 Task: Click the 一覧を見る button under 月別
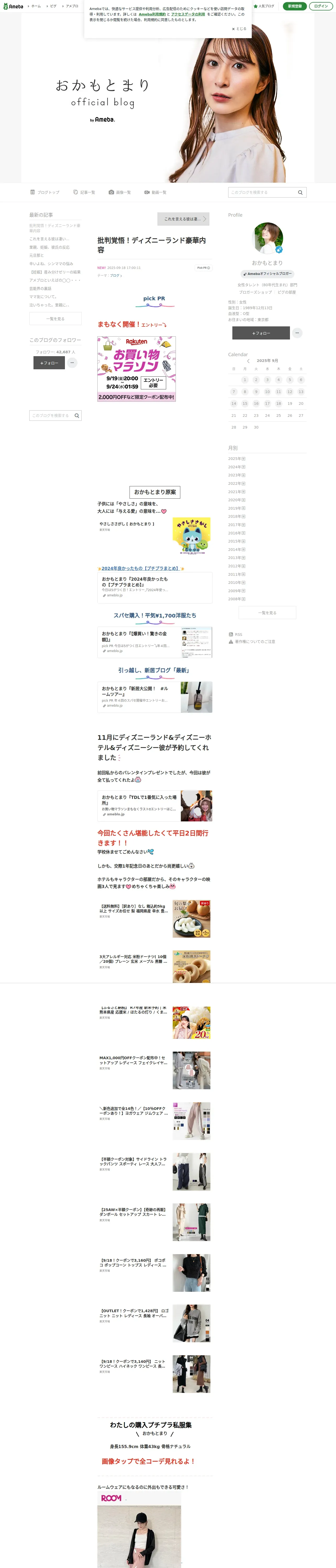pyautogui.click(x=267, y=613)
